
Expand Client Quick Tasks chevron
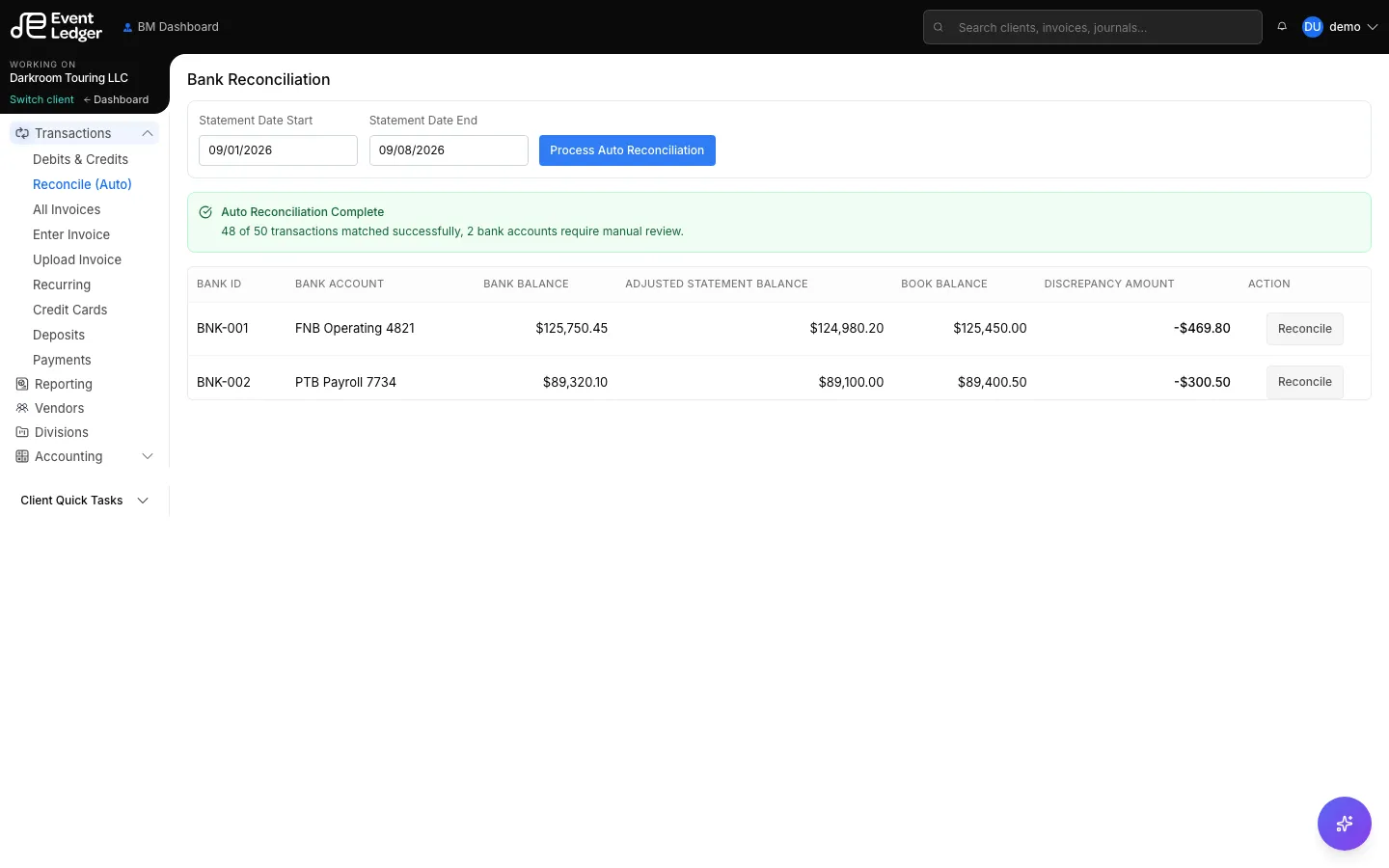click(143, 501)
